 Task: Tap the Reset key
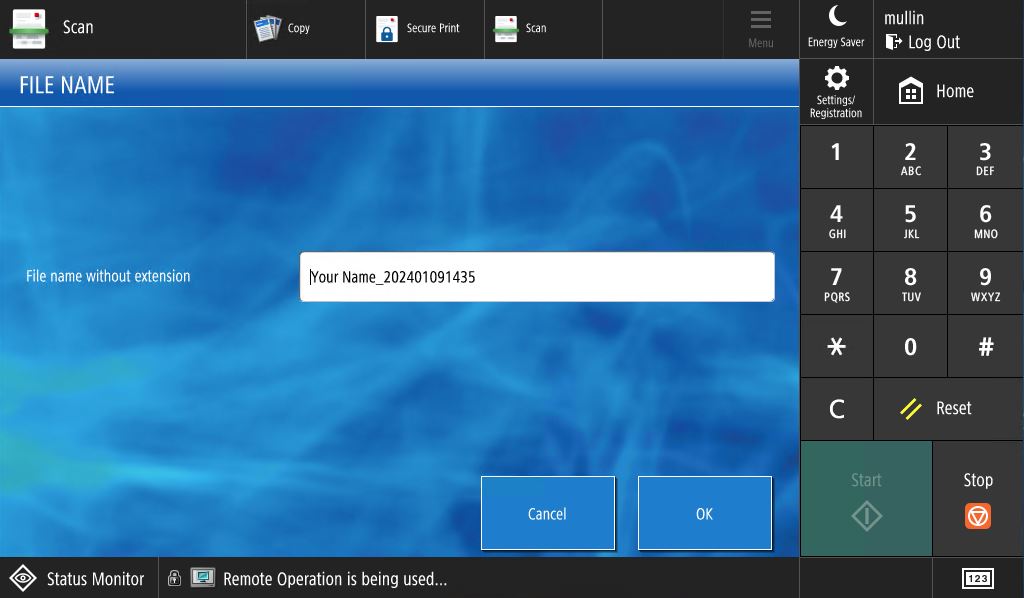tap(948, 409)
